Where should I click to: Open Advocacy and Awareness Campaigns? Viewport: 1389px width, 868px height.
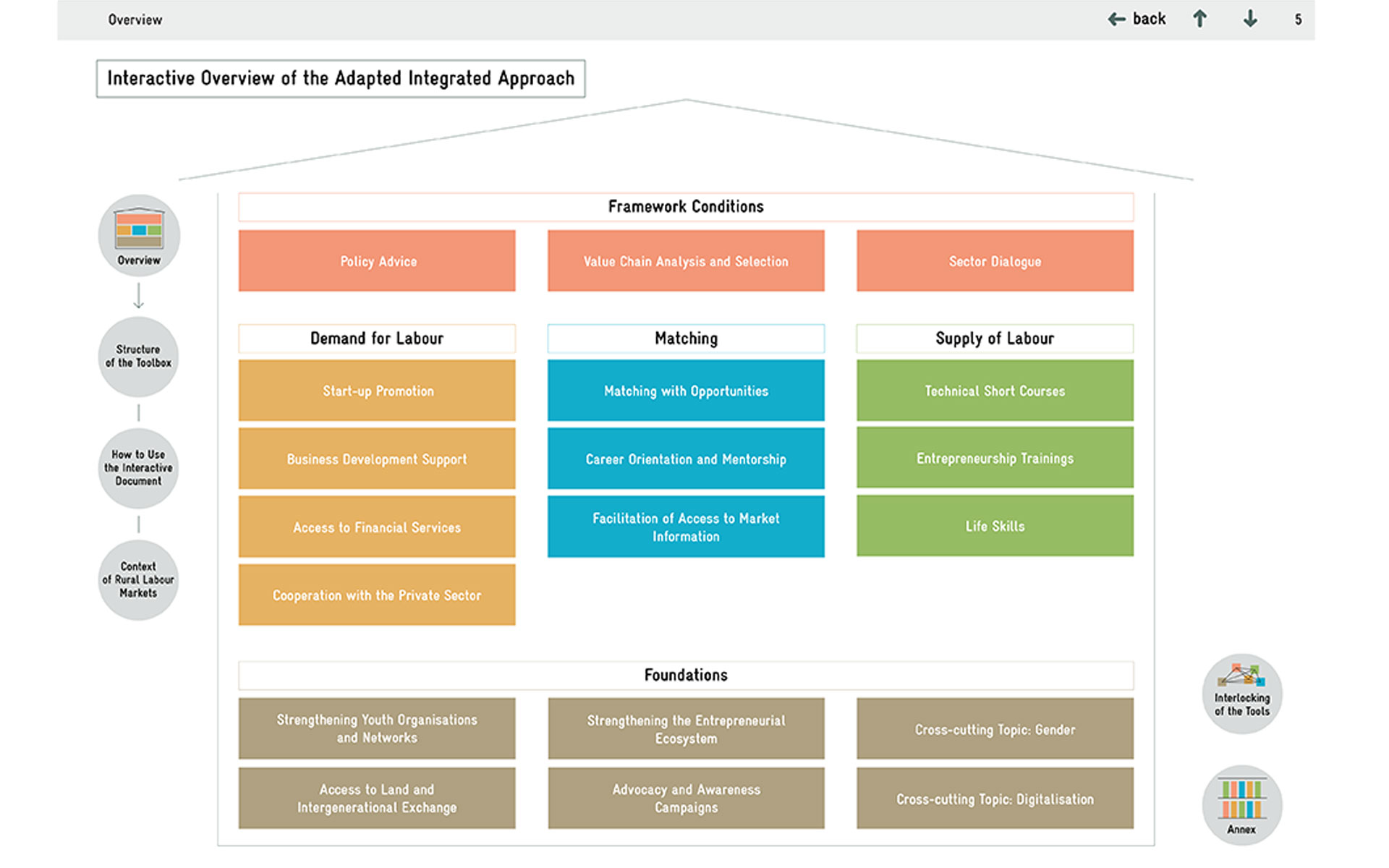[x=686, y=798]
